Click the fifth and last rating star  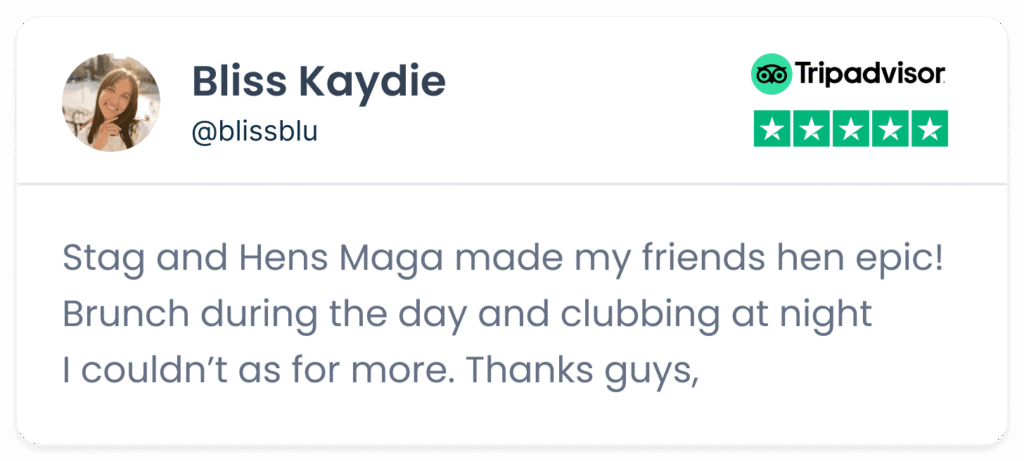pos(930,129)
